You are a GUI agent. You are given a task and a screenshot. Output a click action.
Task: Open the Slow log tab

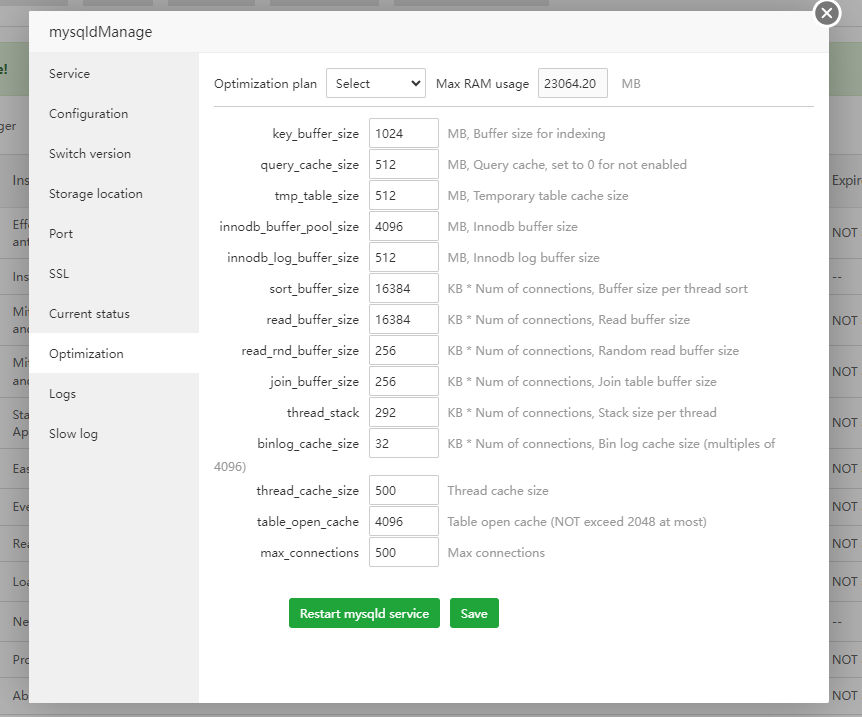click(73, 434)
